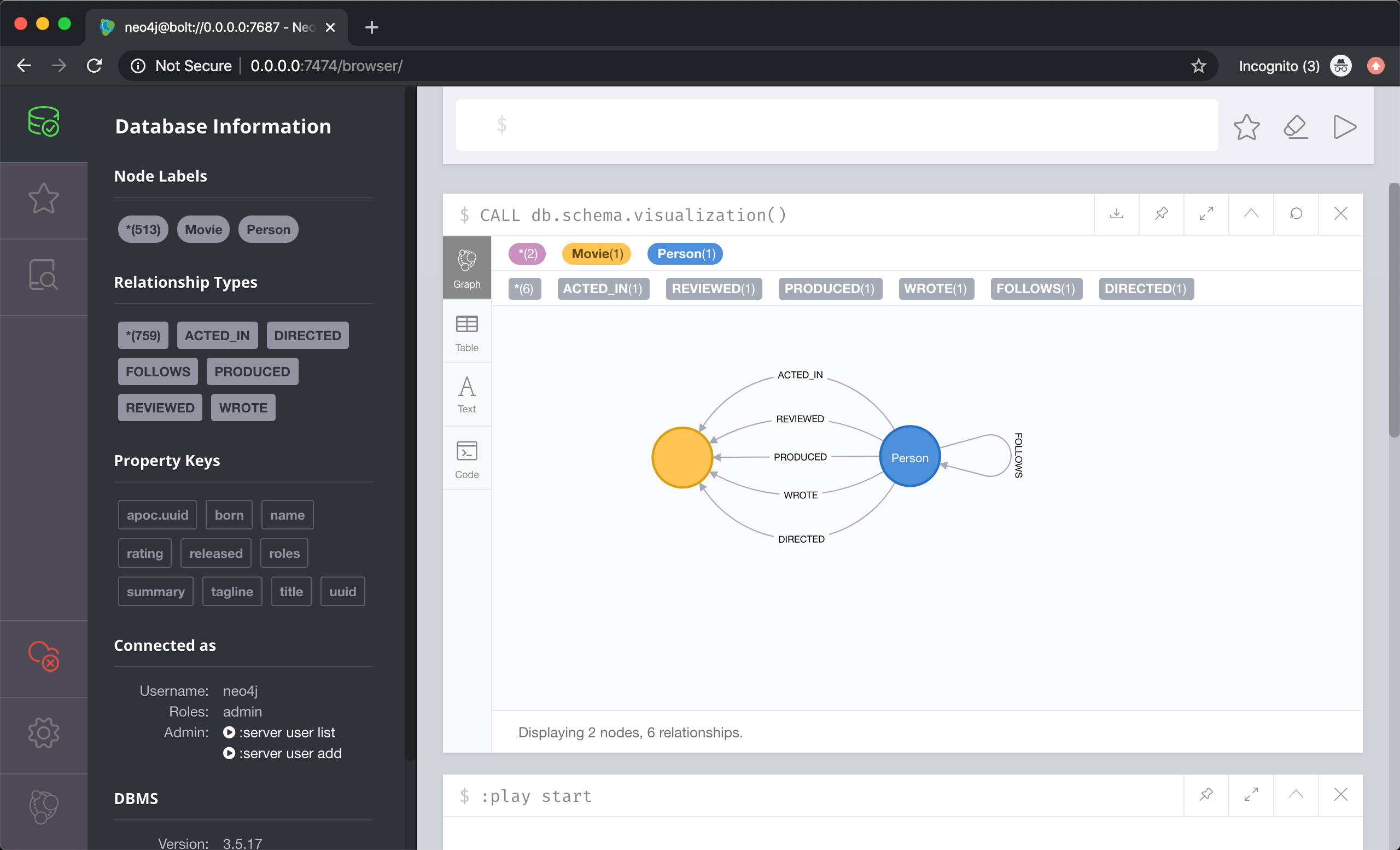Image resolution: width=1400 pixels, height=850 pixels.
Task: Switch to Code view
Action: (x=466, y=458)
